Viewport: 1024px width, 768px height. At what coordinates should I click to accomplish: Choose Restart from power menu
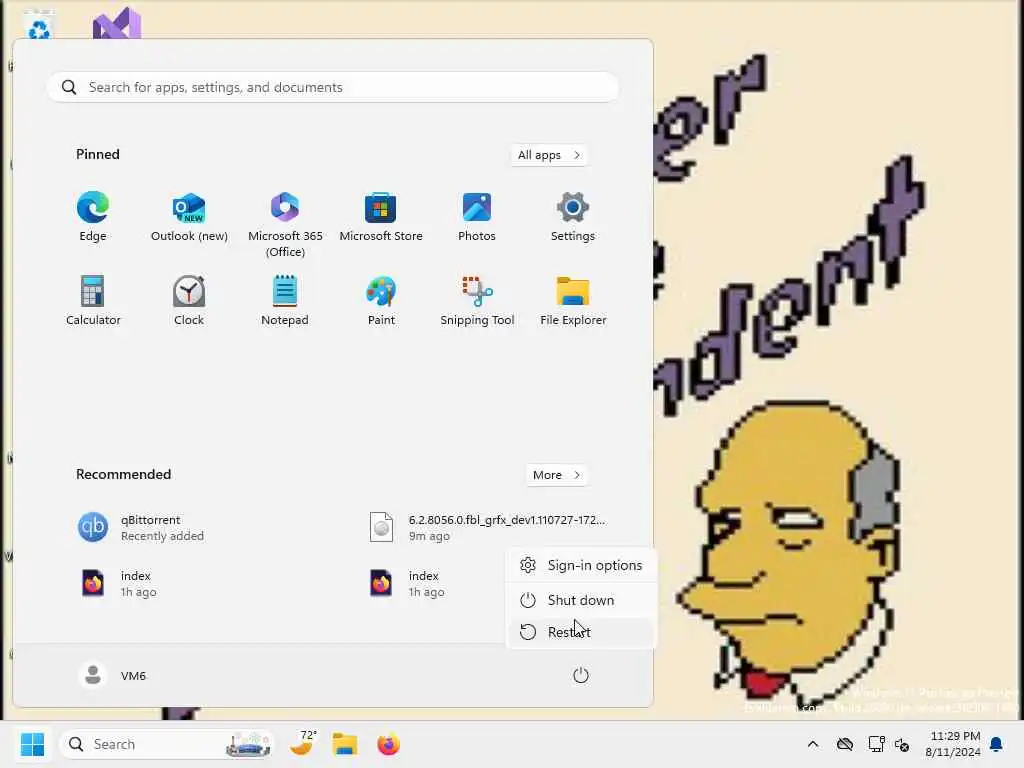(x=581, y=632)
